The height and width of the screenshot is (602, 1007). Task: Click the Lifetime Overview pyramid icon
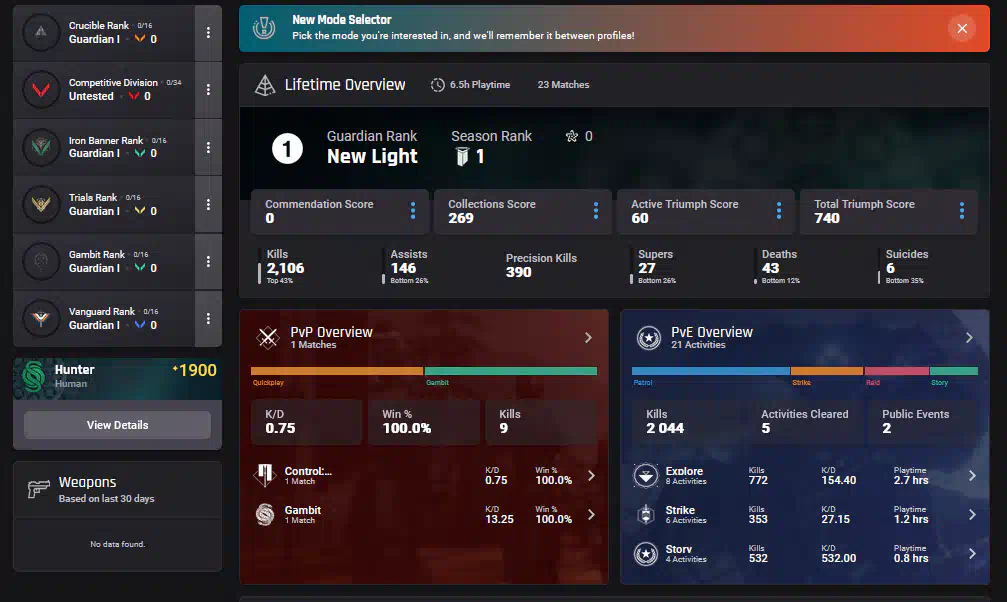[x=265, y=85]
